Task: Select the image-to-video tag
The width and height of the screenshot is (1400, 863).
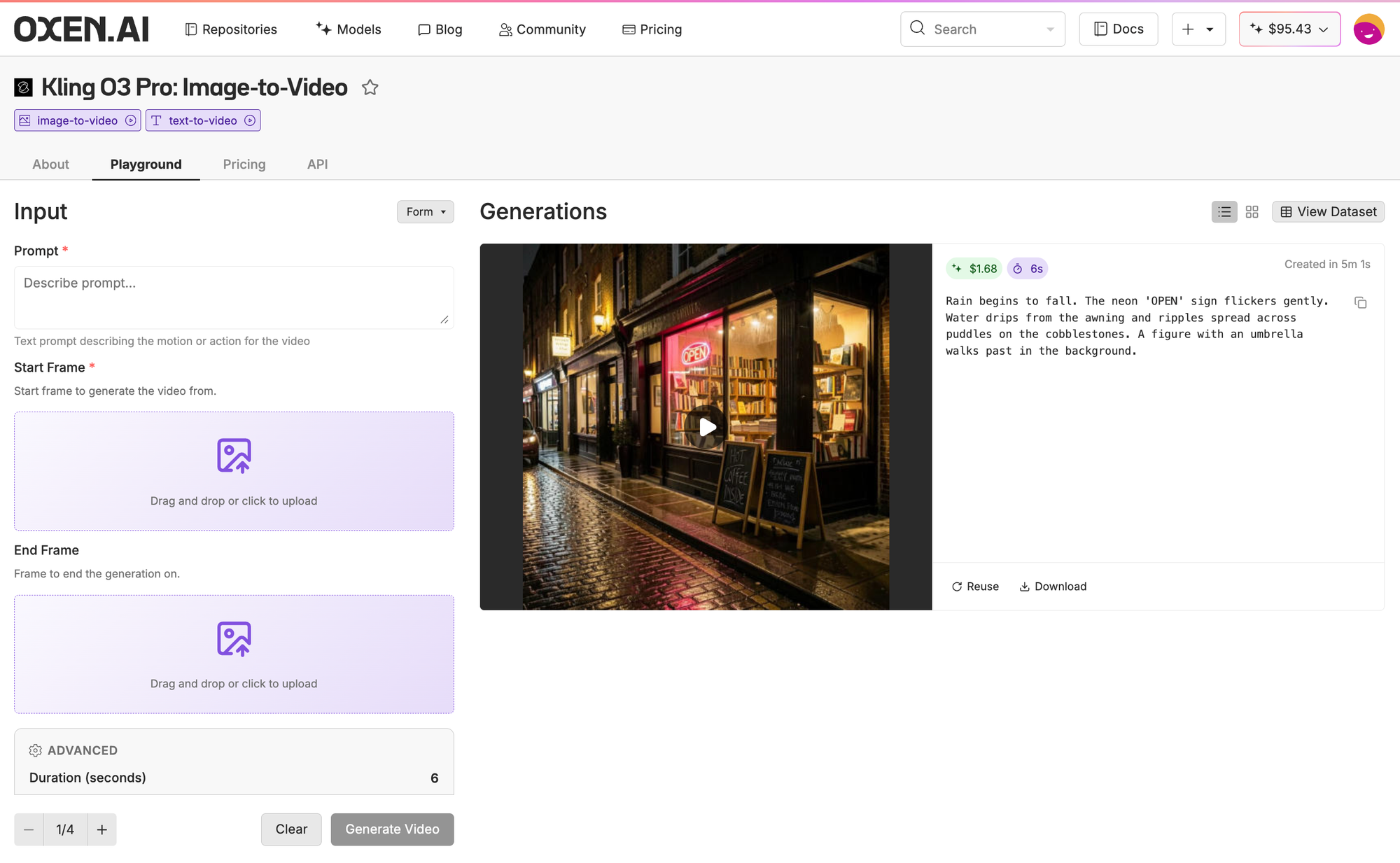Action: (x=77, y=120)
